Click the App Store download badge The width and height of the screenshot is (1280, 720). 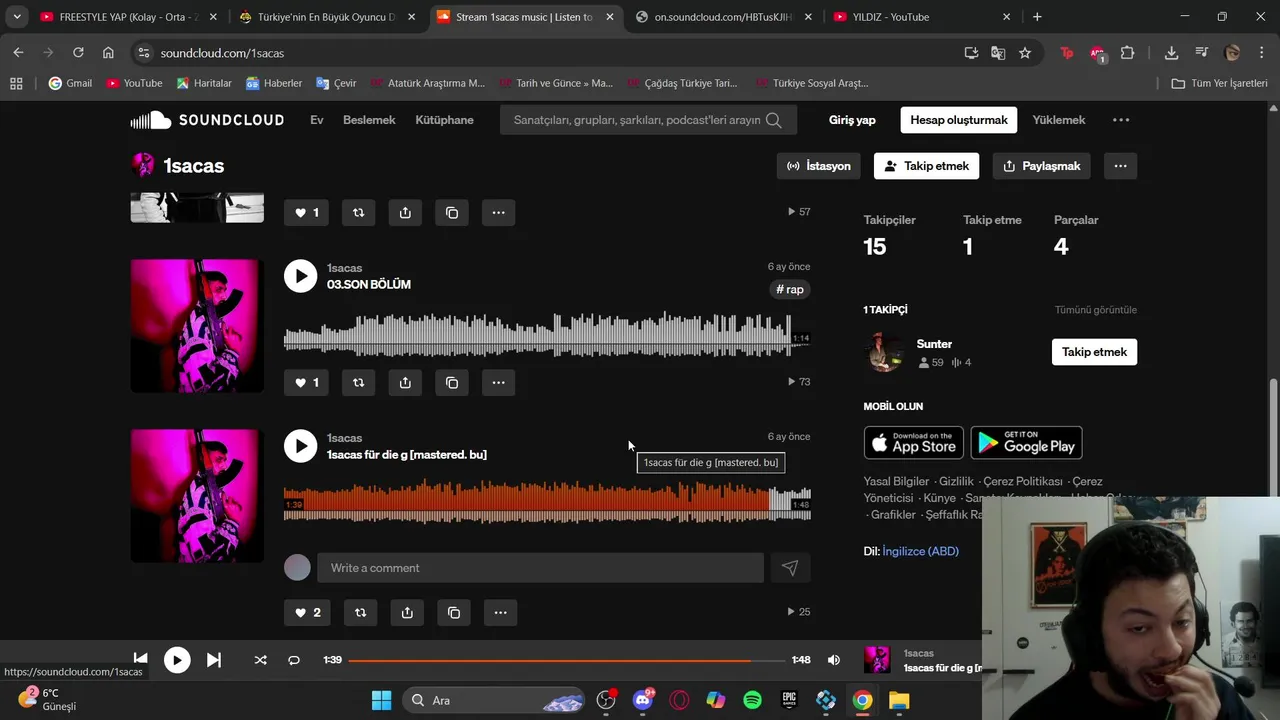914,443
